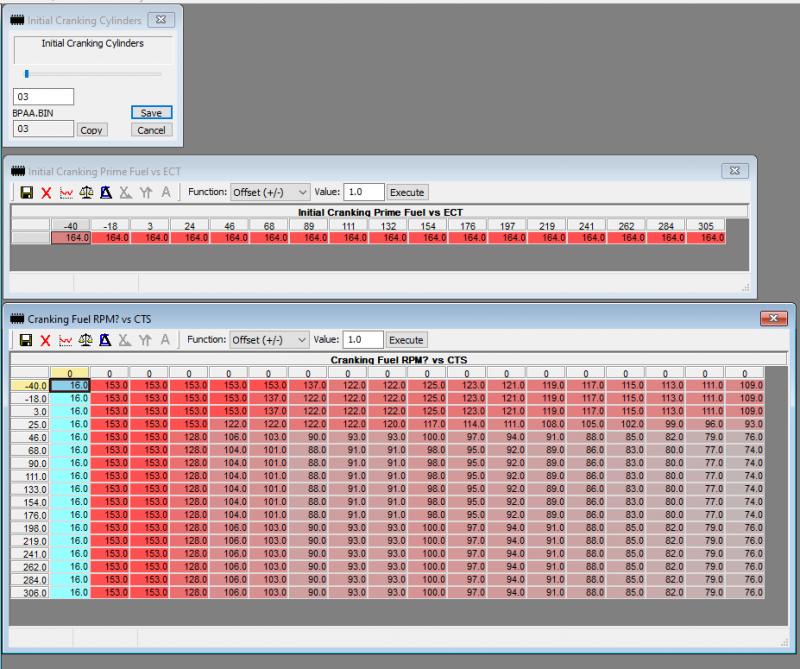This screenshot has width=800, height=669.
Task: Click the save floppy icon in Initial Cranking Prime Fuel window
Action: click(x=26, y=192)
